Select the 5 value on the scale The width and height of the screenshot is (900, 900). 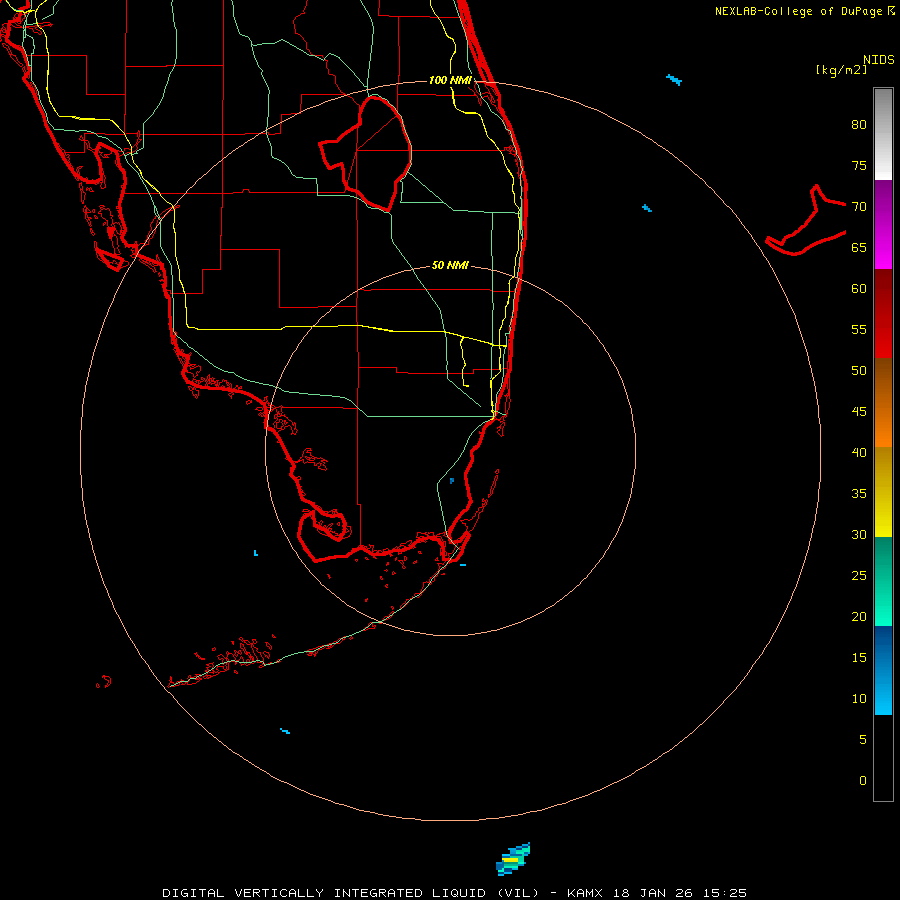(x=863, y=740)
